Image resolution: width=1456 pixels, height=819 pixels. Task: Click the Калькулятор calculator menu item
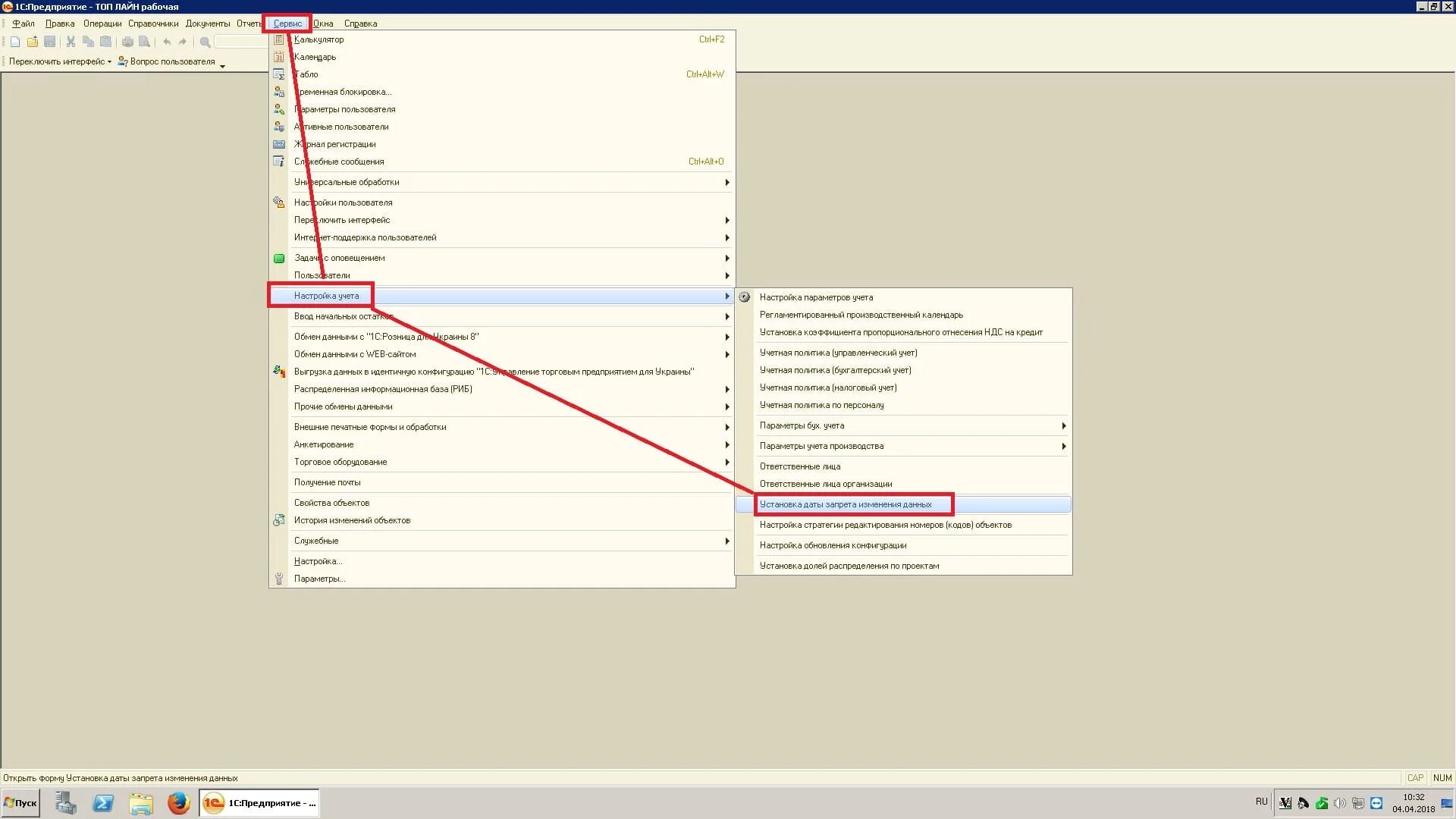point(318,39)
